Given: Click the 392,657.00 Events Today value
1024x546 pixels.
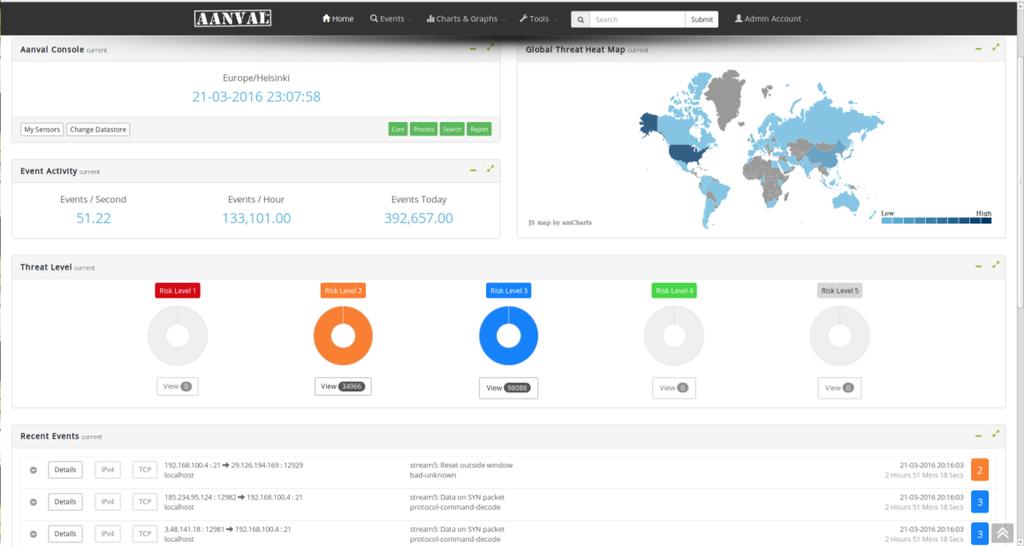Looking at the screenshot, I should tap(419, 218).
